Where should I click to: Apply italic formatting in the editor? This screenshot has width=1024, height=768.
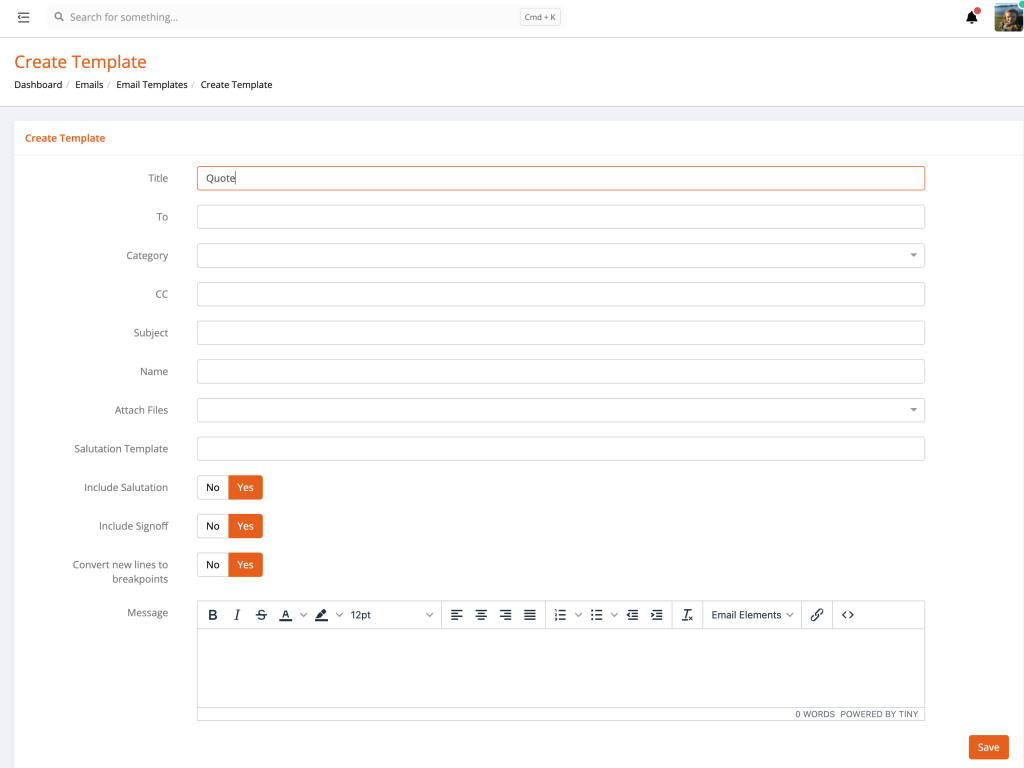pyautogui.click(x=237, y=615)
